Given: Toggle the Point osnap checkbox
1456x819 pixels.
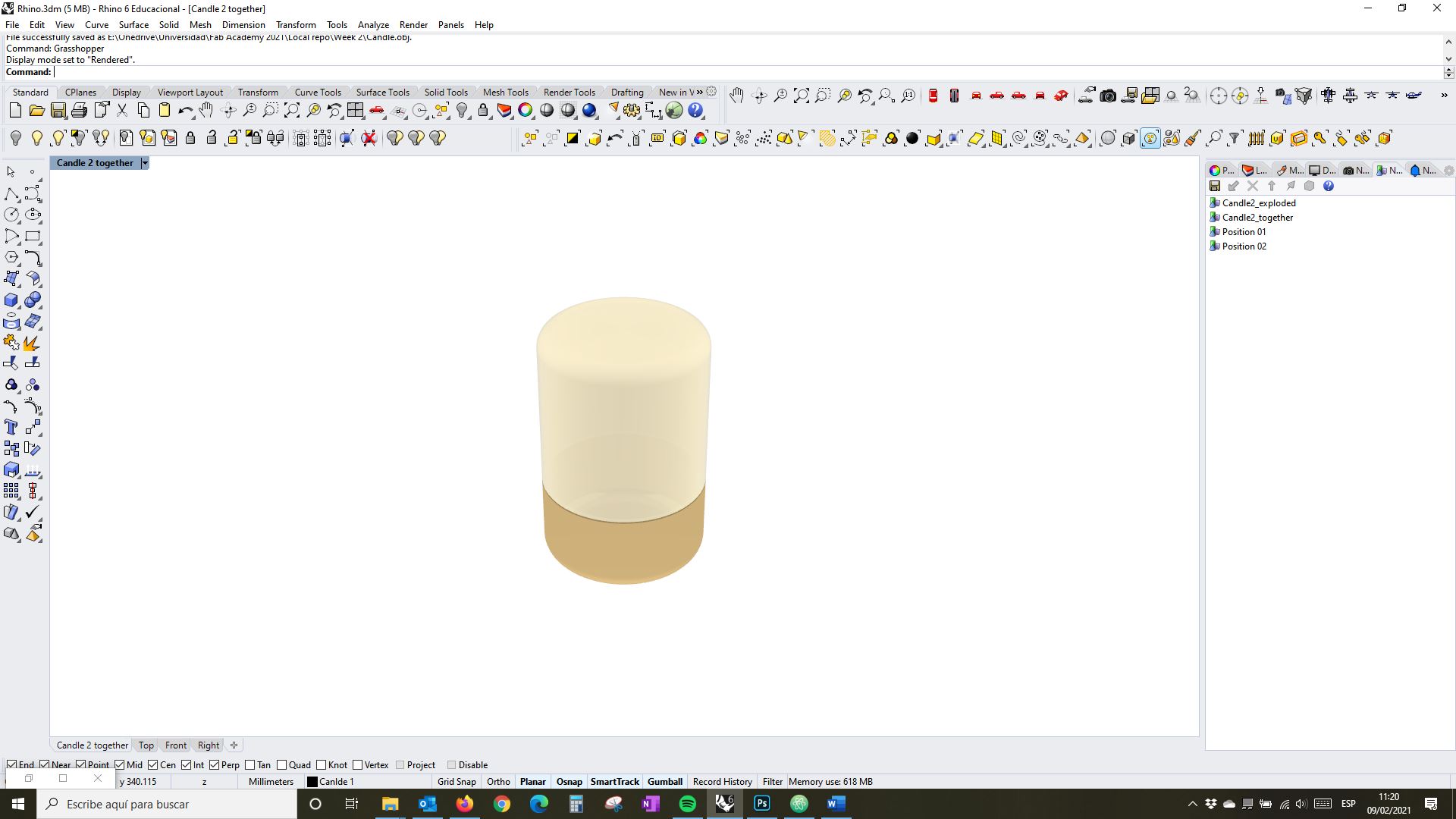Looking at the screenshot, I should 80,764.
